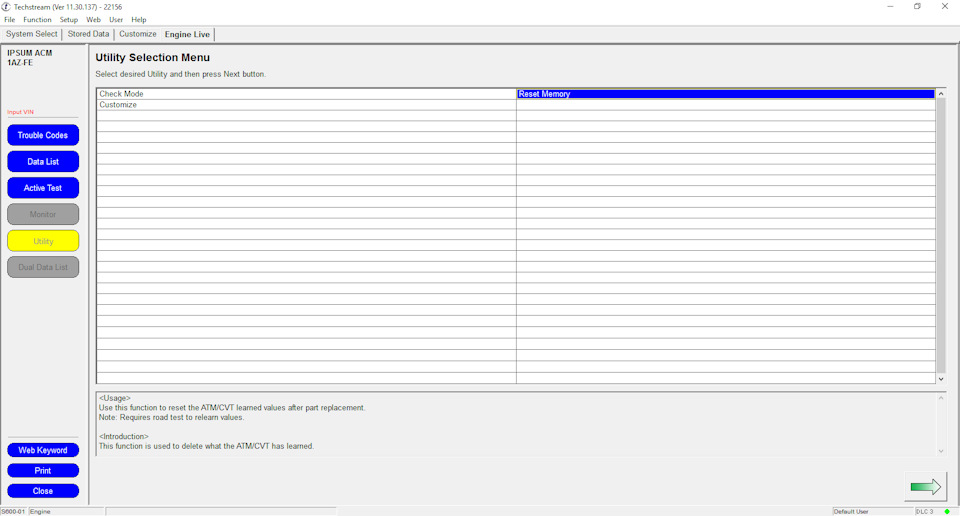The width and height of the screenshot is (960, 516).
Task: Click the green Next arrow button
Action: (925, 487)
